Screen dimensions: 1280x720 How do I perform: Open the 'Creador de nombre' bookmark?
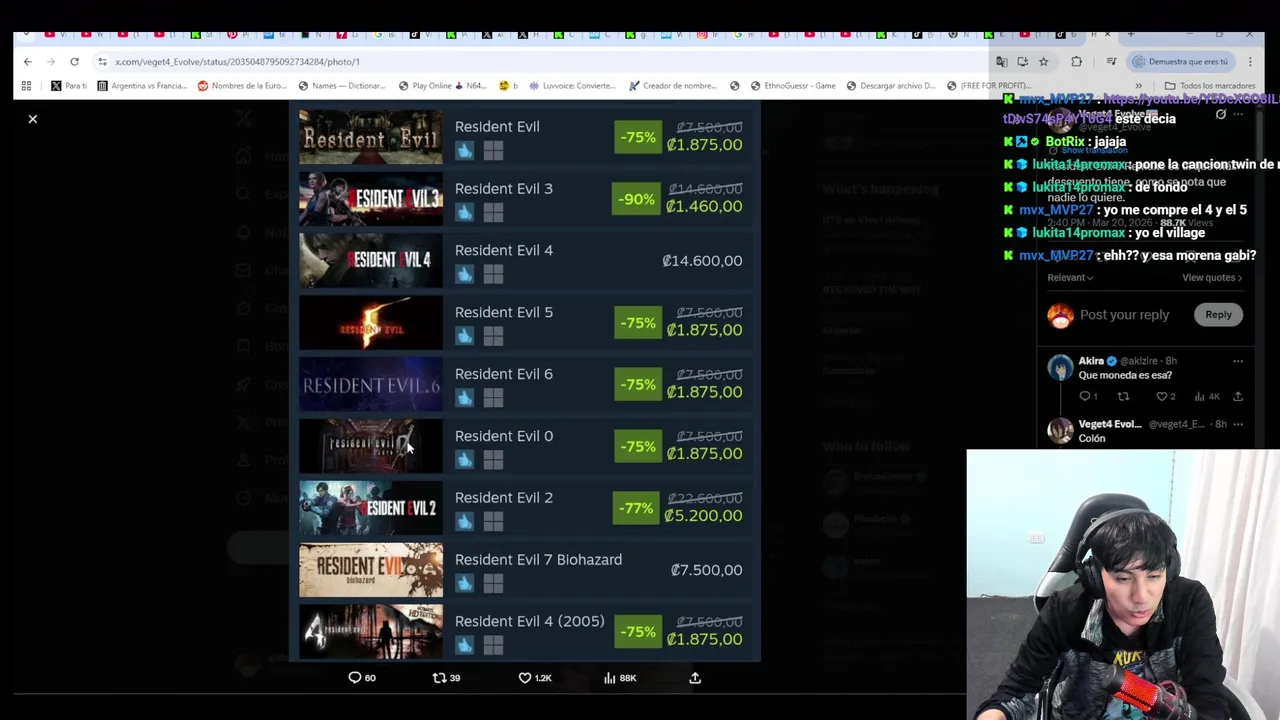pos(672,86)
